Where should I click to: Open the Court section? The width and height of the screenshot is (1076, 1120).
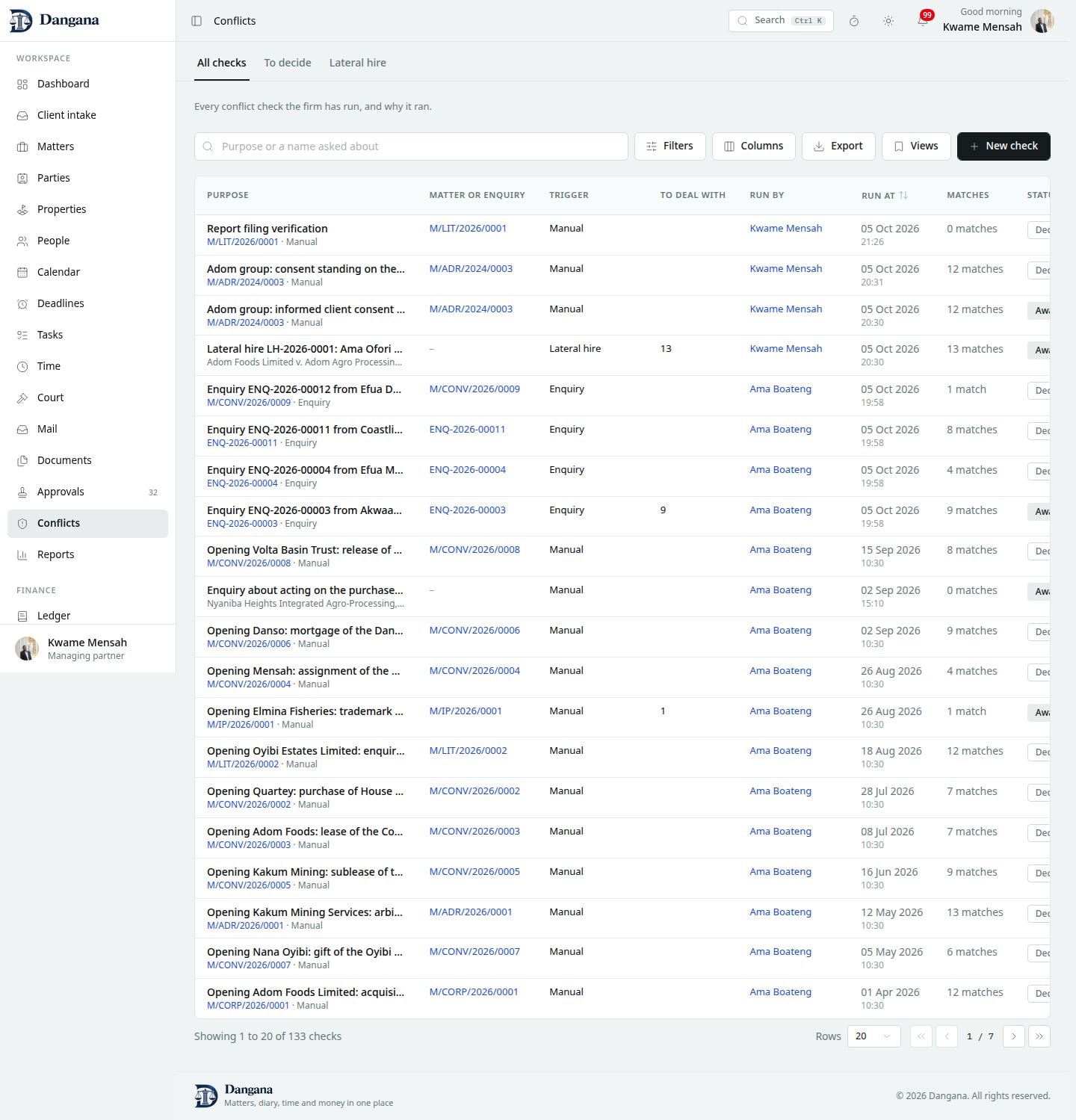[87, 397]
